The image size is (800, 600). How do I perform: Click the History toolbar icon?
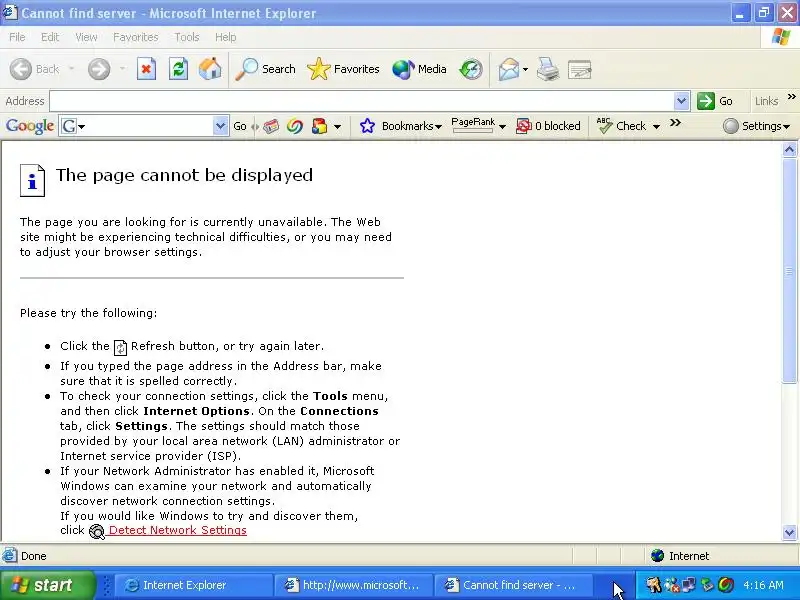pos(470,69)
